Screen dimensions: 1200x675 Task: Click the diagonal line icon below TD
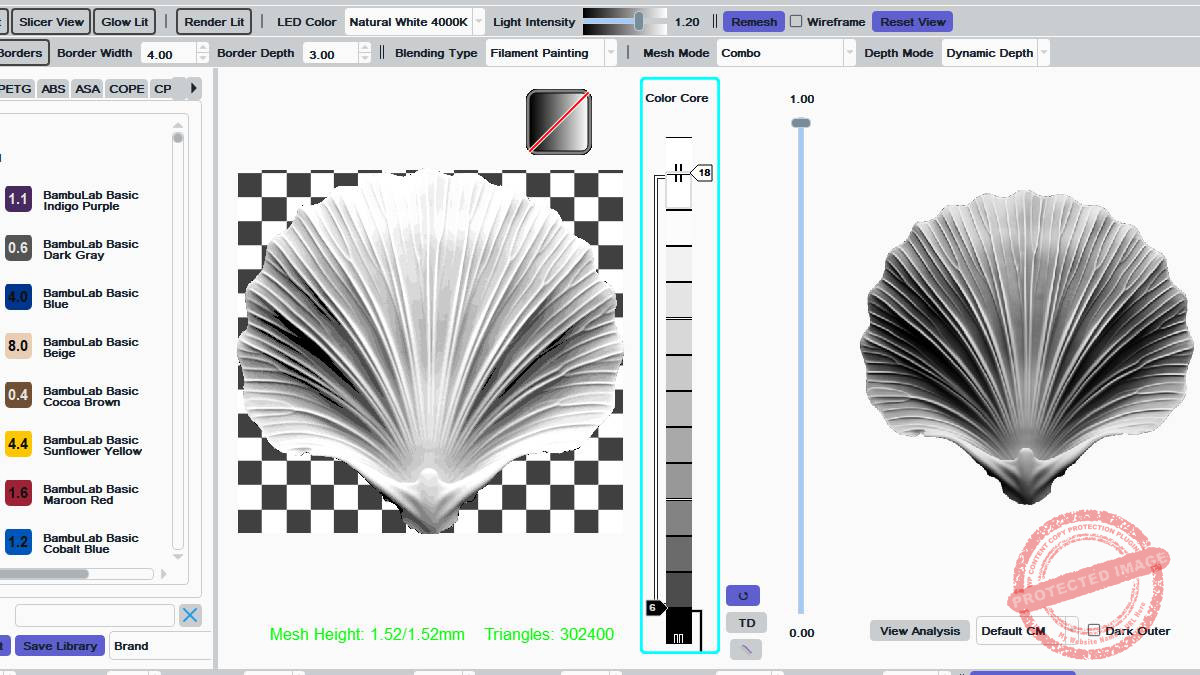pyautogui.click(x=746, y=650)
